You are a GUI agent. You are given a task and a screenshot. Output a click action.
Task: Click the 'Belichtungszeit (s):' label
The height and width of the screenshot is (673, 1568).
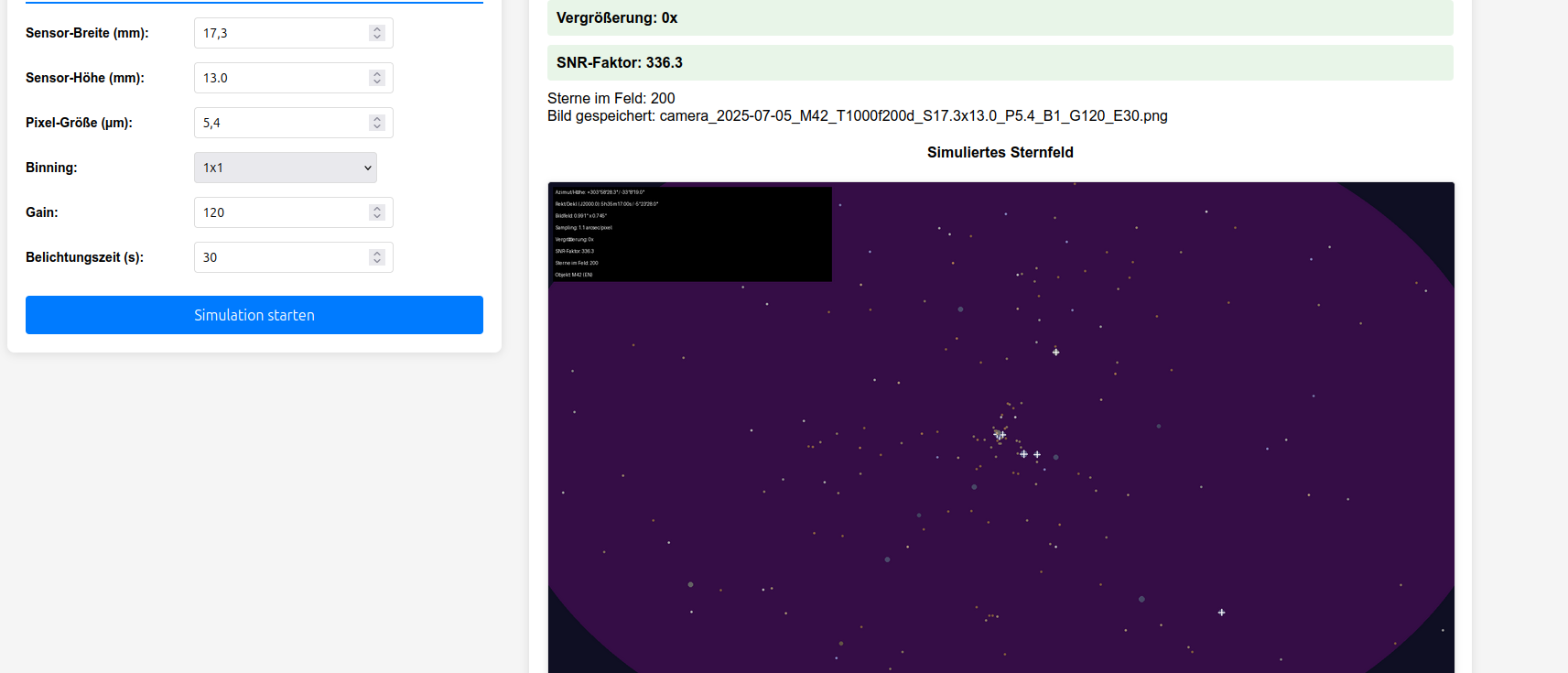pyautogui.click(x=84, y=257)
